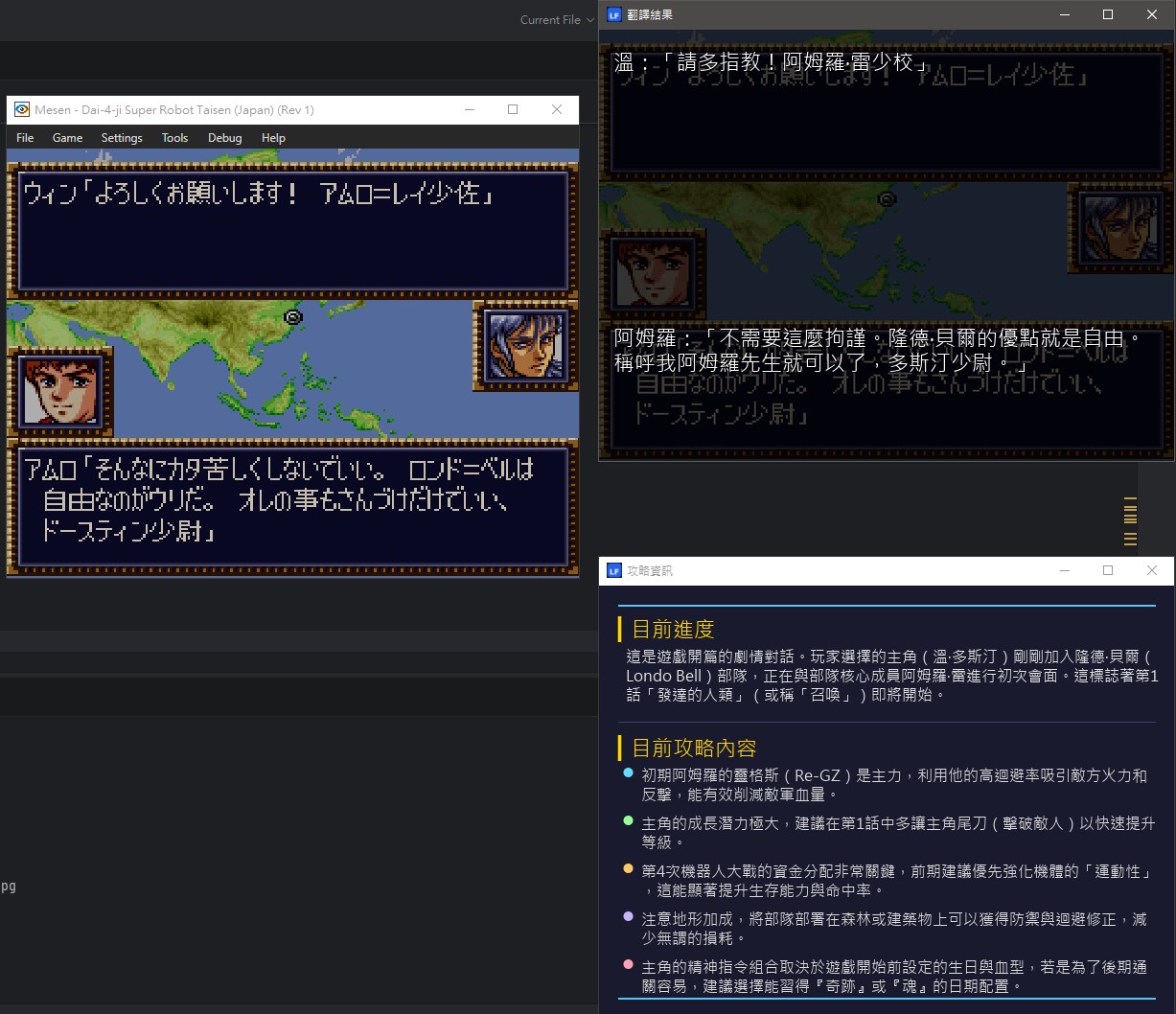This screenshot has height=1014, width=1176.
Task: Open the Settings menu in Mesen
Action: point(122,138)
